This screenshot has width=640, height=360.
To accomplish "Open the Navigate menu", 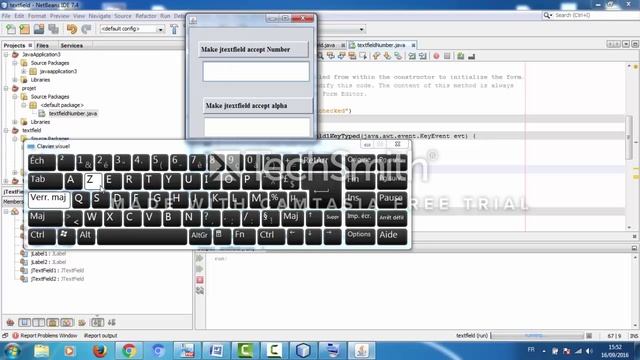I will 100,16.
